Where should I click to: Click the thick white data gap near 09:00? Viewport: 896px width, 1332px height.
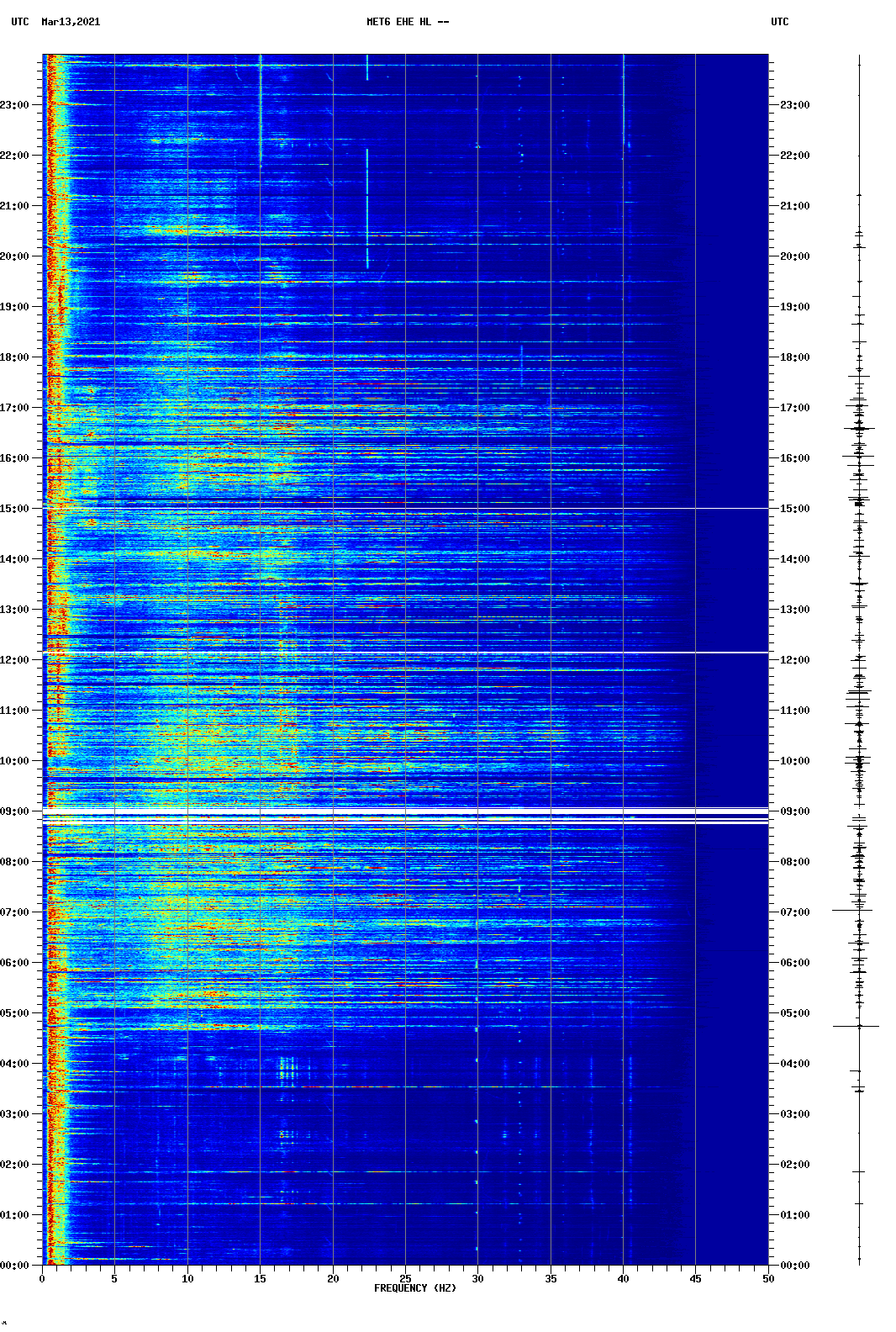coord(405,815)
